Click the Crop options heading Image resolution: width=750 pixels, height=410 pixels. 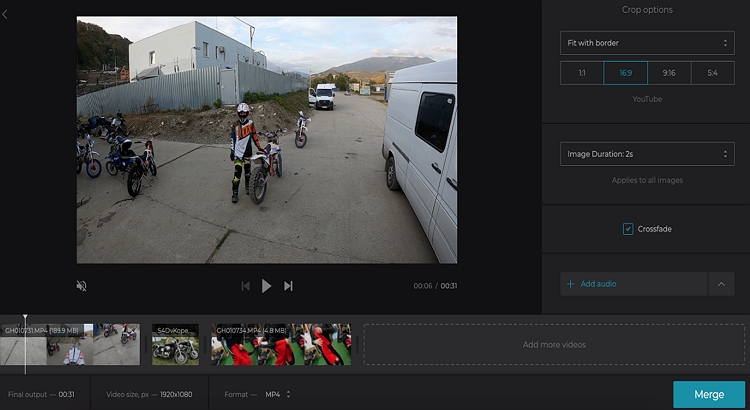click(647, 10)
